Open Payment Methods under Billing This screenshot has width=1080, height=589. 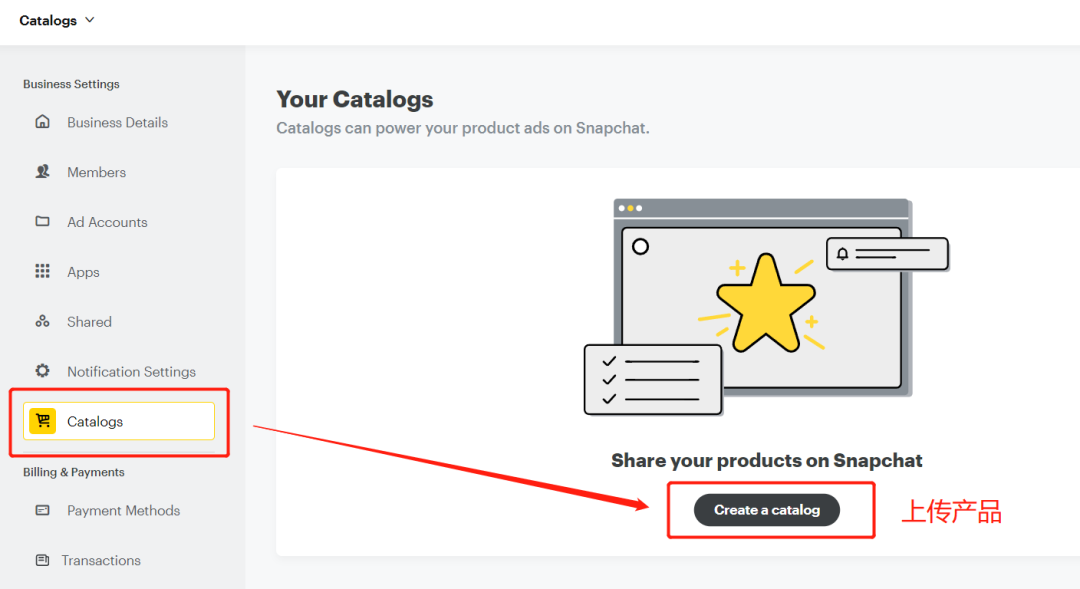tap(123, 510)
